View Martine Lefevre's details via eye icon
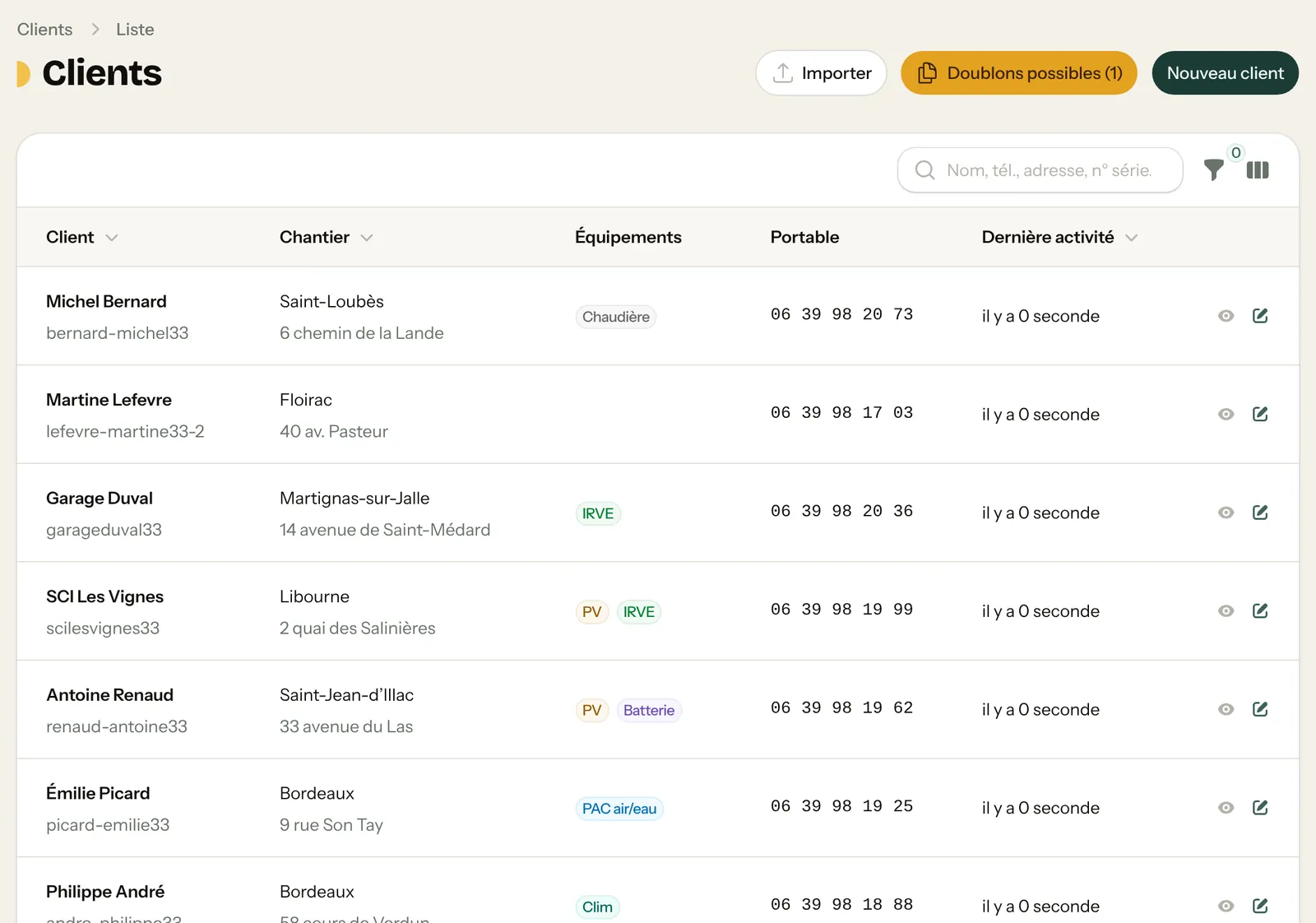 click(x=1226, y=414)
